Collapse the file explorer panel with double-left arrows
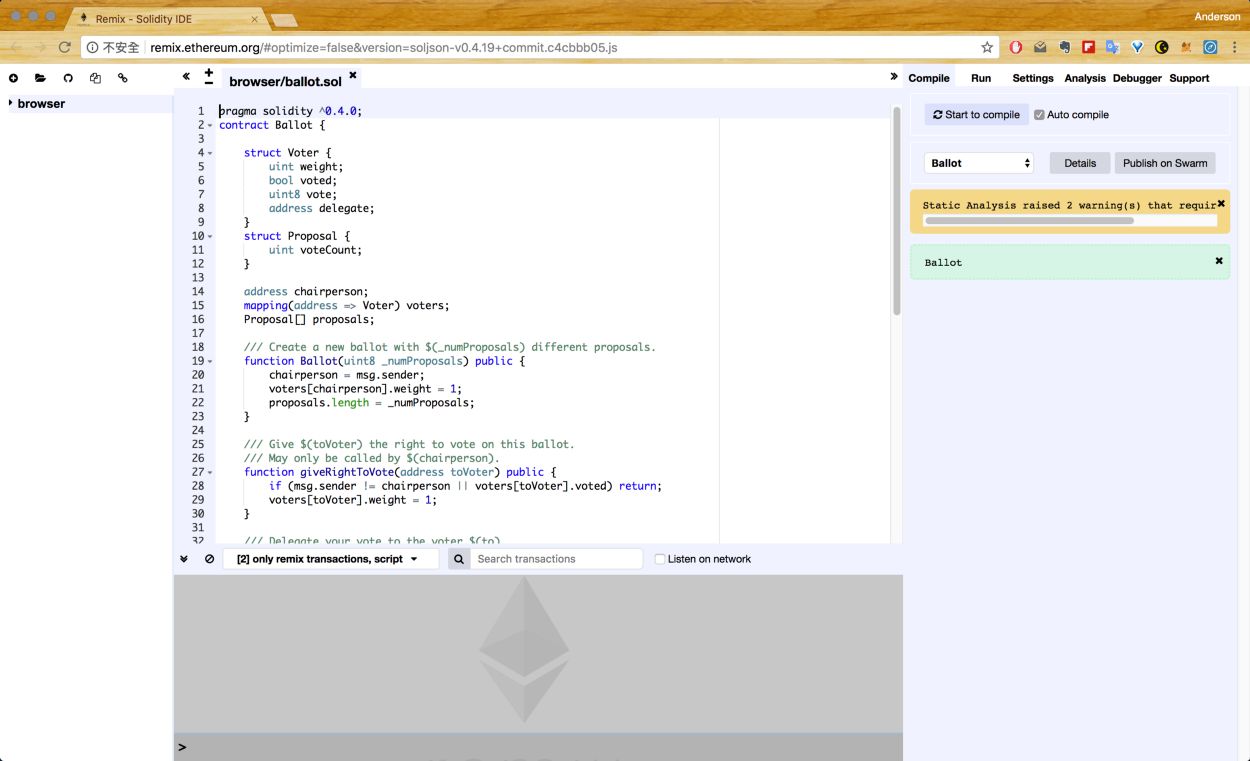 pyautogui.click(x=186, y=76)
